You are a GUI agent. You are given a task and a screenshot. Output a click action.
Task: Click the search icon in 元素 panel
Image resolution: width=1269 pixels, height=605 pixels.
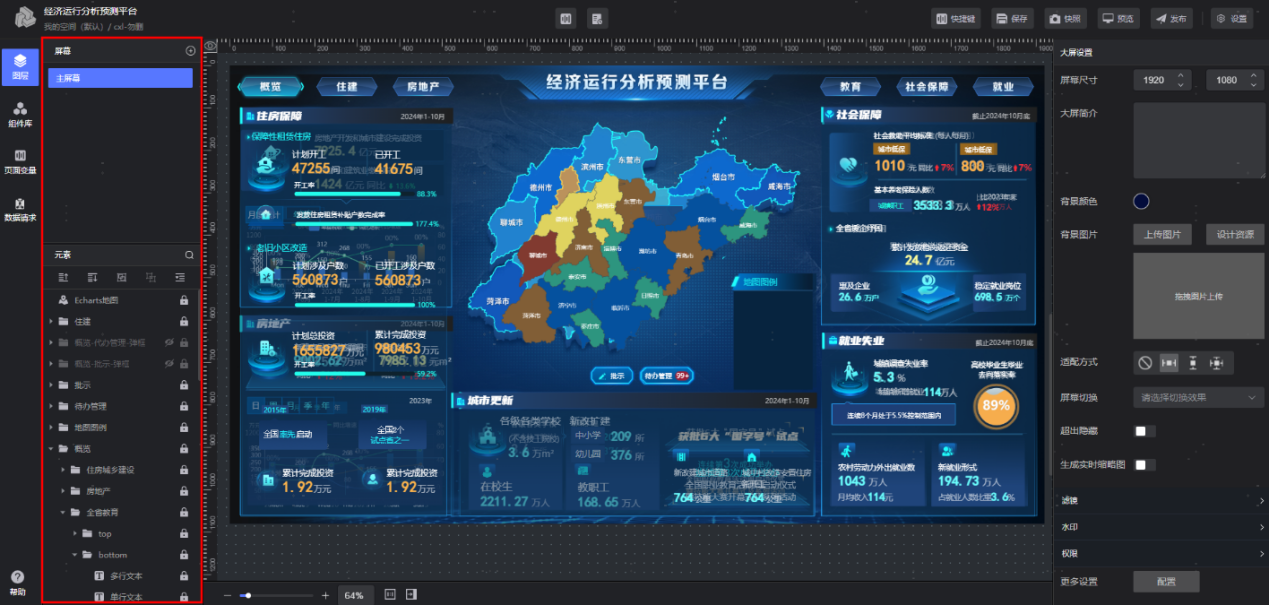pyautogui.click(x=189, y=255)
